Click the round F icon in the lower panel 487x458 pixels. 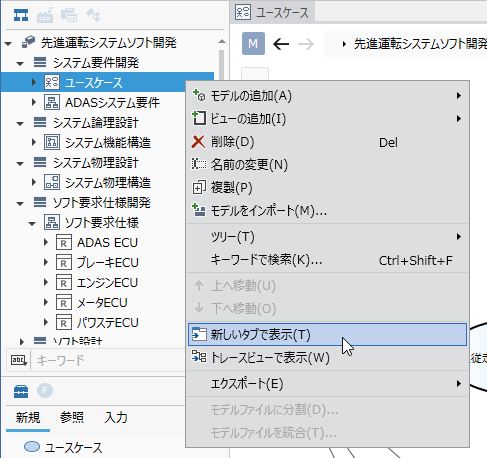[x=45, y=391]
